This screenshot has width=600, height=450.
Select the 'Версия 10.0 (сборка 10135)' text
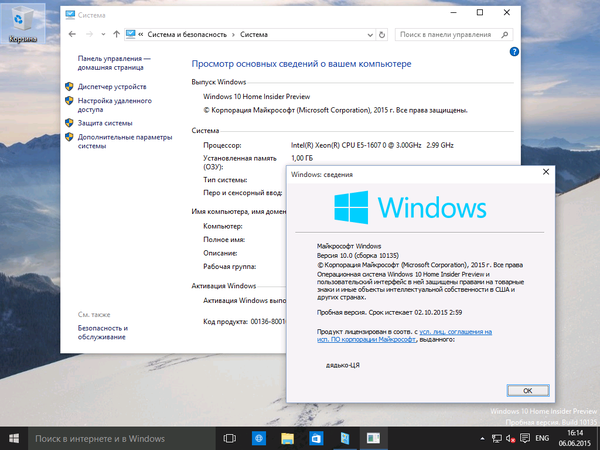pyautogui.click(x=358, y=256)
